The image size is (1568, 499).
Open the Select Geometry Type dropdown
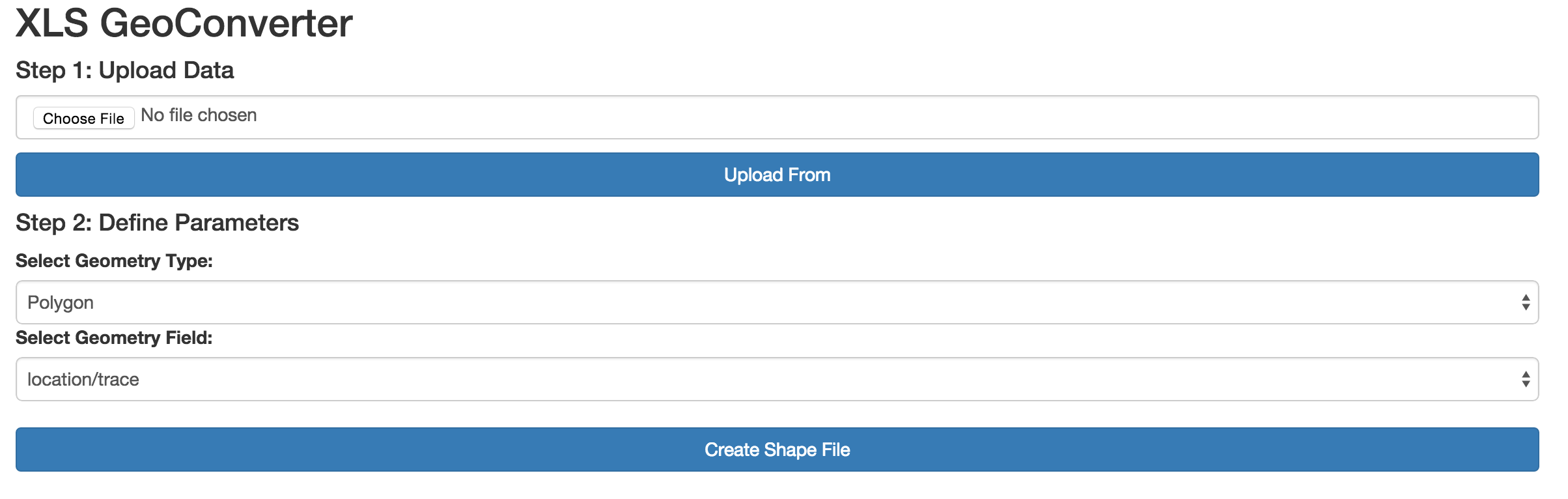[777, 302]
